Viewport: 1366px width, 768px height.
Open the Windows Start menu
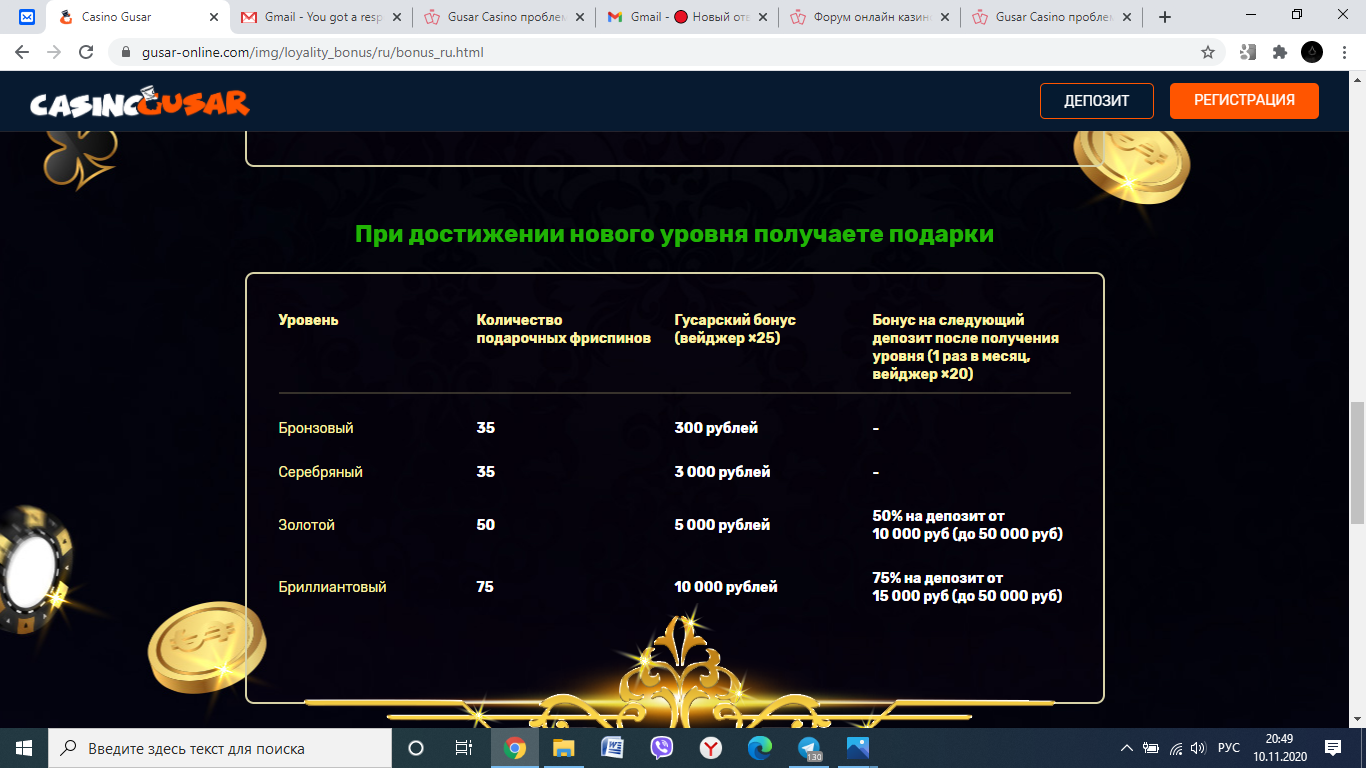point(24,748)
